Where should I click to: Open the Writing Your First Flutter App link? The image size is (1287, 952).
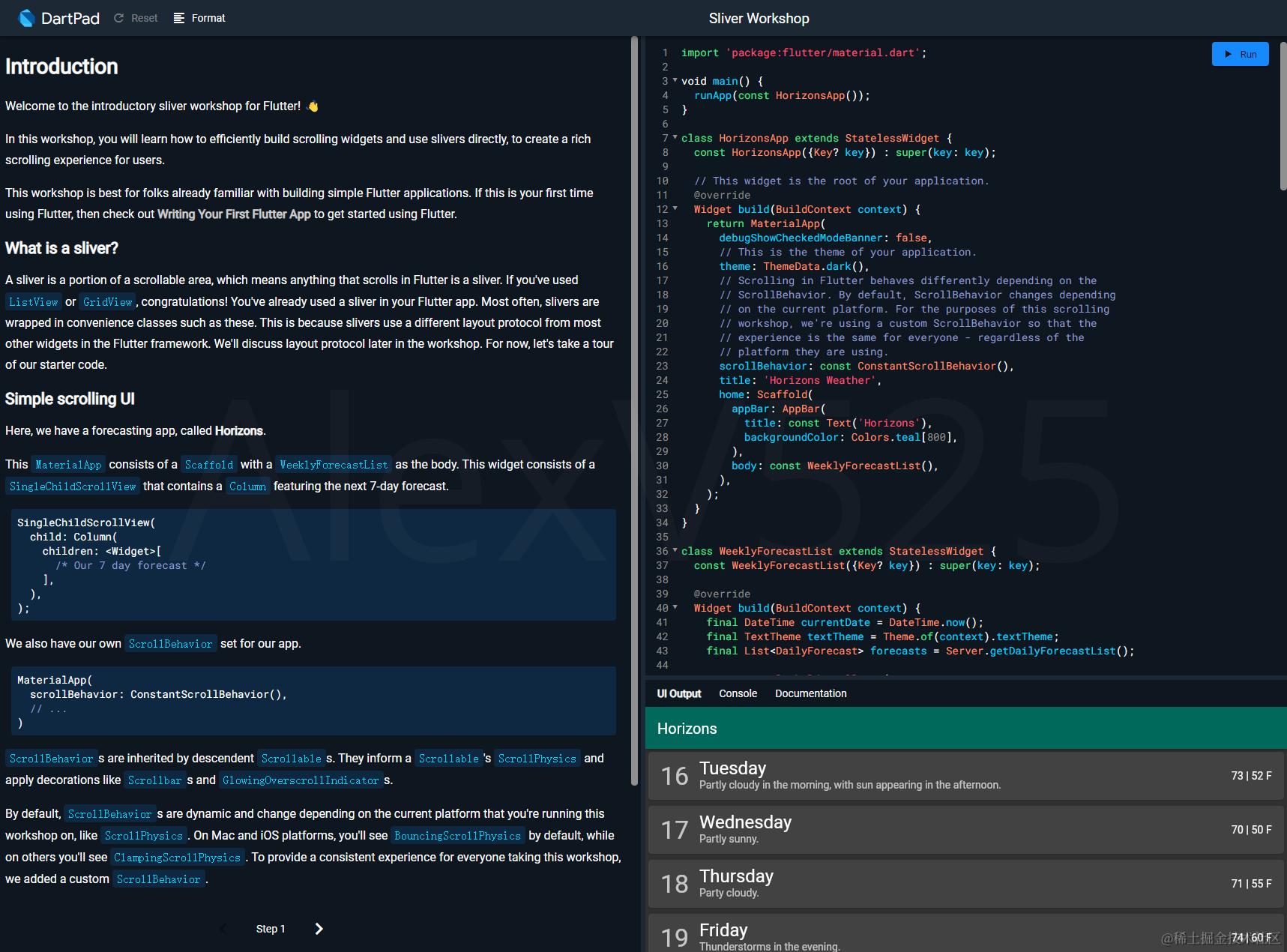234,214
